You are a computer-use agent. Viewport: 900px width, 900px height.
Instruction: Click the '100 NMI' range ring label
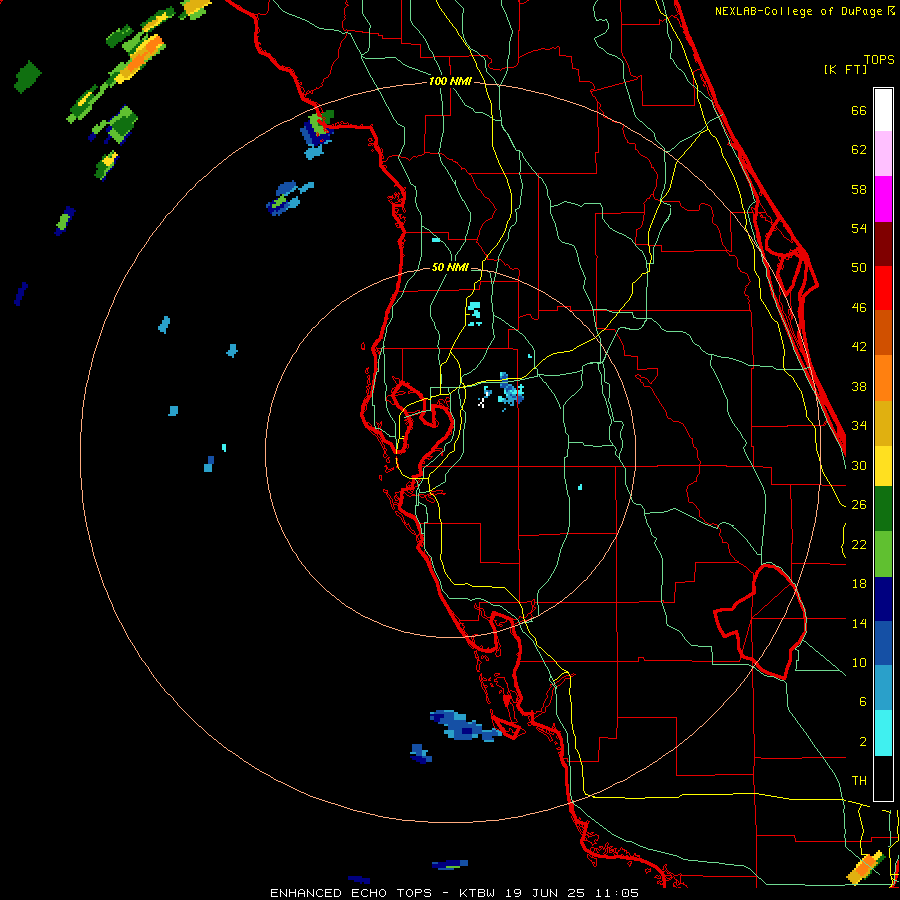[x=450, y=82]
